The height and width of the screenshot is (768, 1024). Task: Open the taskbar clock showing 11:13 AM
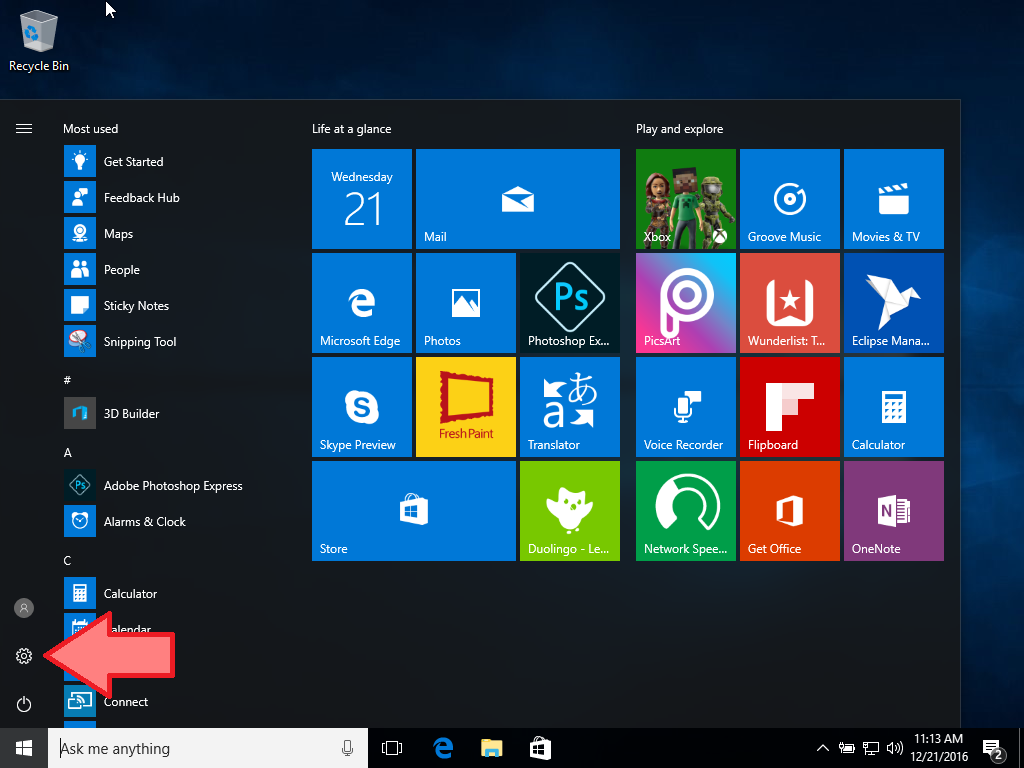[938, 748]
